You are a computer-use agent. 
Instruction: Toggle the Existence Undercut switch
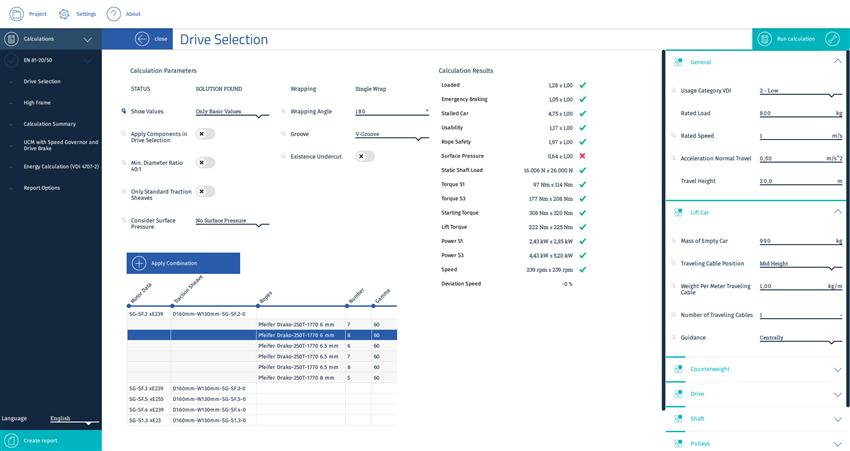[365, 156]
